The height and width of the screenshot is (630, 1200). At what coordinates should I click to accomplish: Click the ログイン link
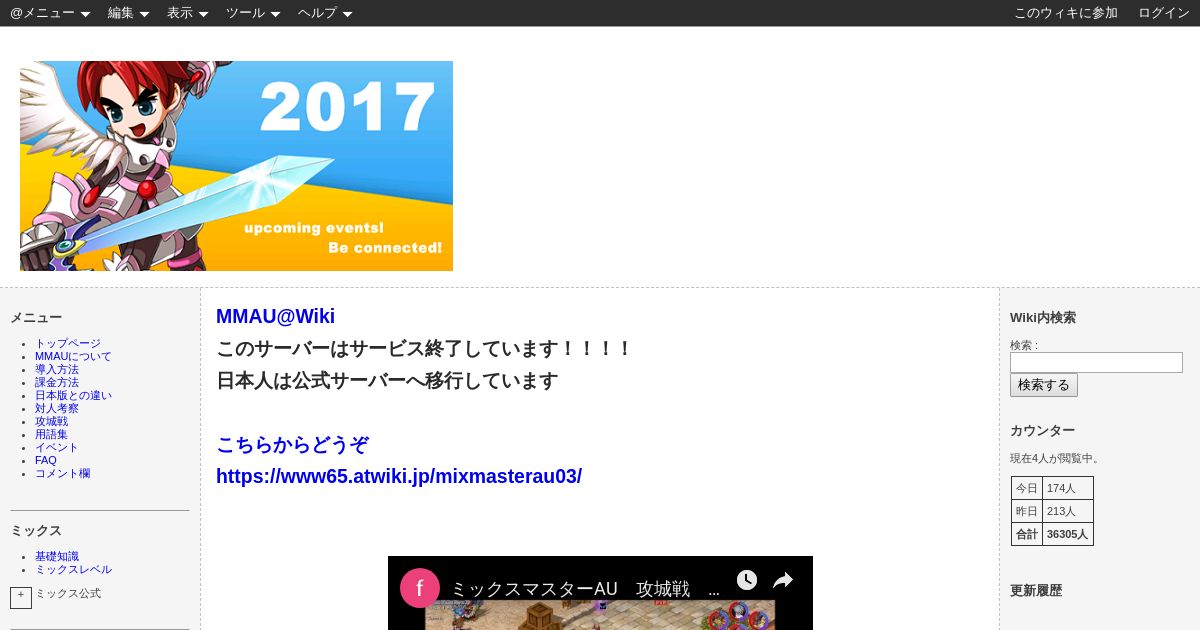point(1164,13)
